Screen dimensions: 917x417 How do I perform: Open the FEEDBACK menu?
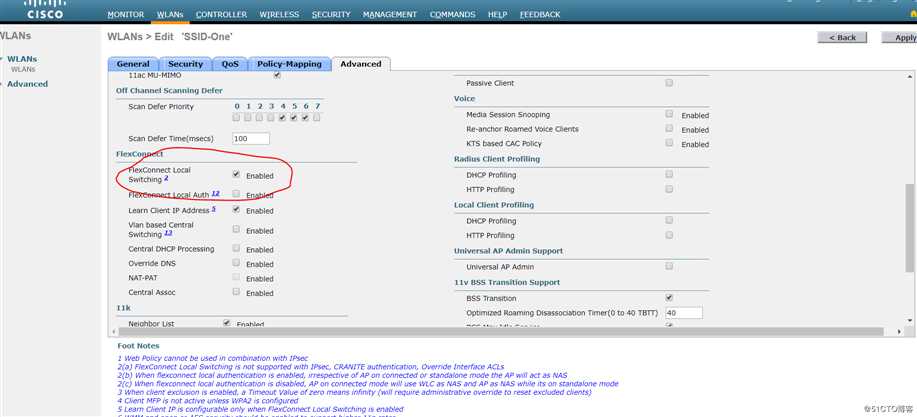point(540,15)
